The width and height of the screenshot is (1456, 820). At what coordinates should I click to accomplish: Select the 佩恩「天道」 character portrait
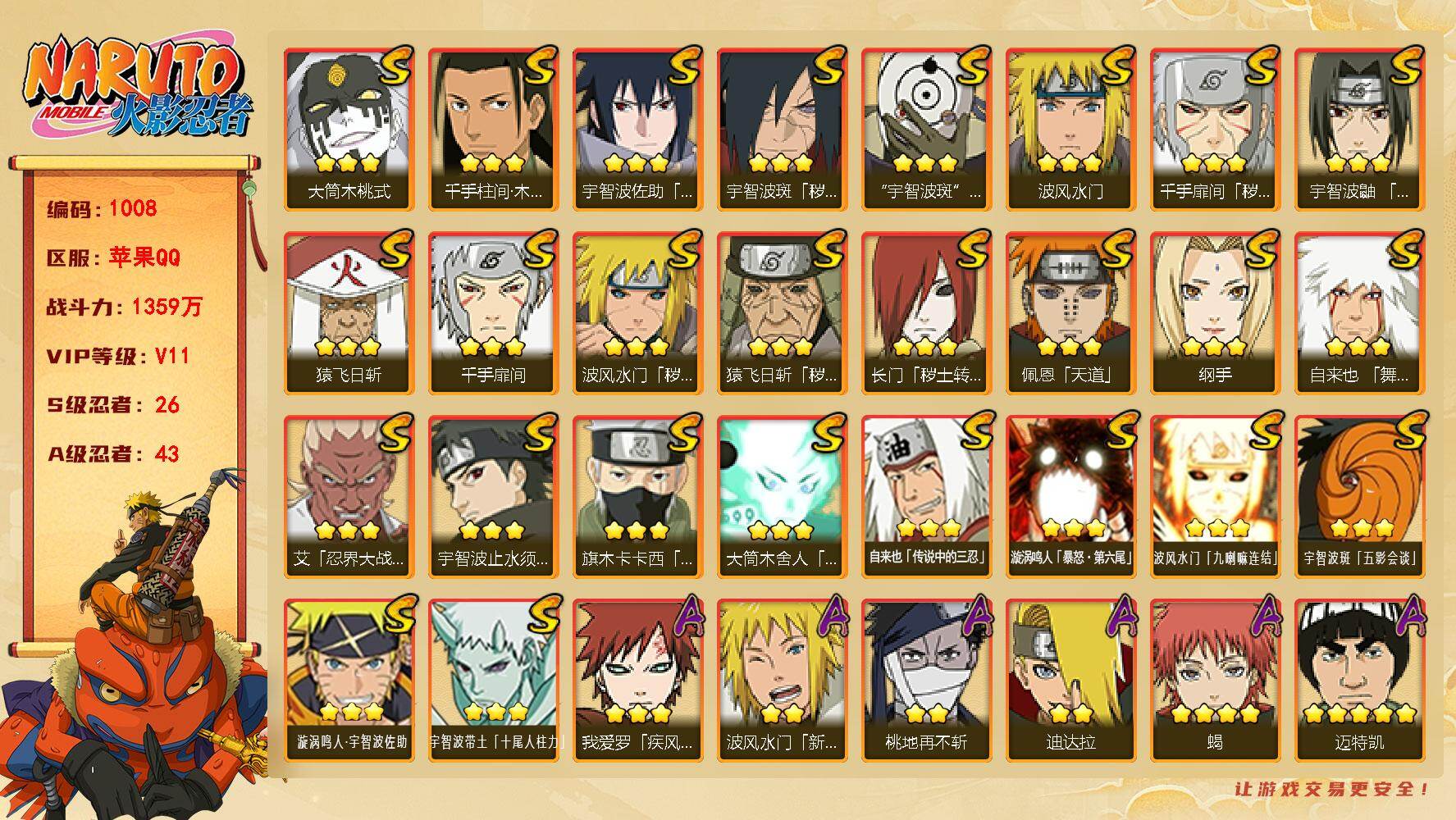click(x=1070, y=312)
